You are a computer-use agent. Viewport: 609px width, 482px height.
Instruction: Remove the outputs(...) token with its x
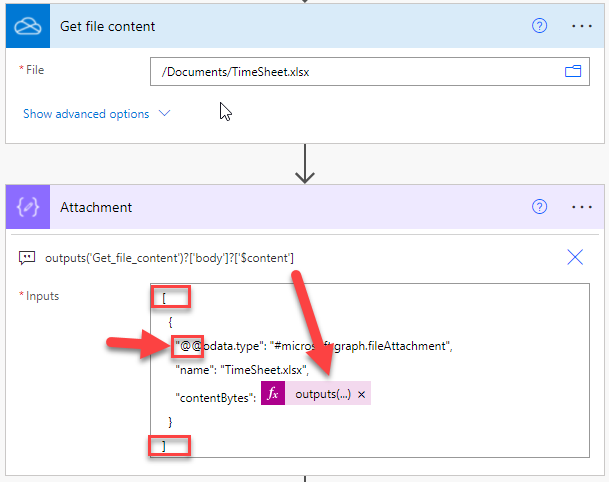(362, 395)
